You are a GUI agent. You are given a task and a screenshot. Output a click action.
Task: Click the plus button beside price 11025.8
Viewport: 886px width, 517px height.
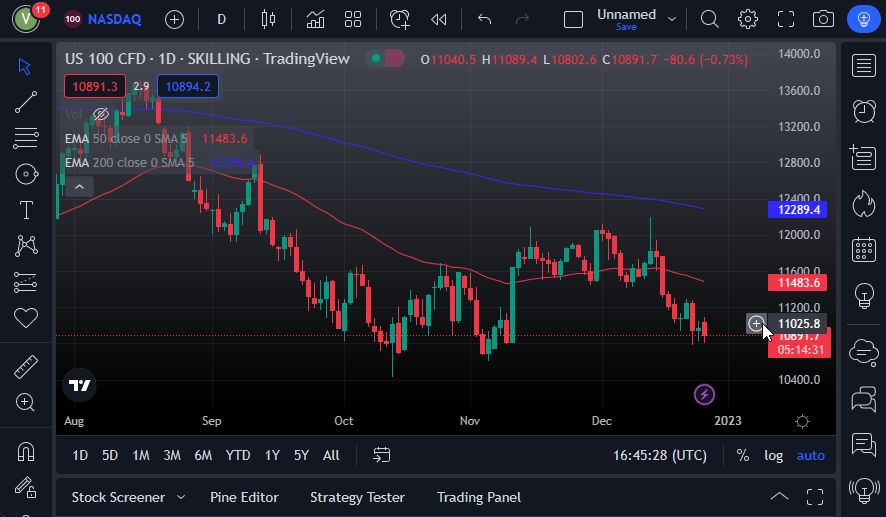(x=756, y=323)
